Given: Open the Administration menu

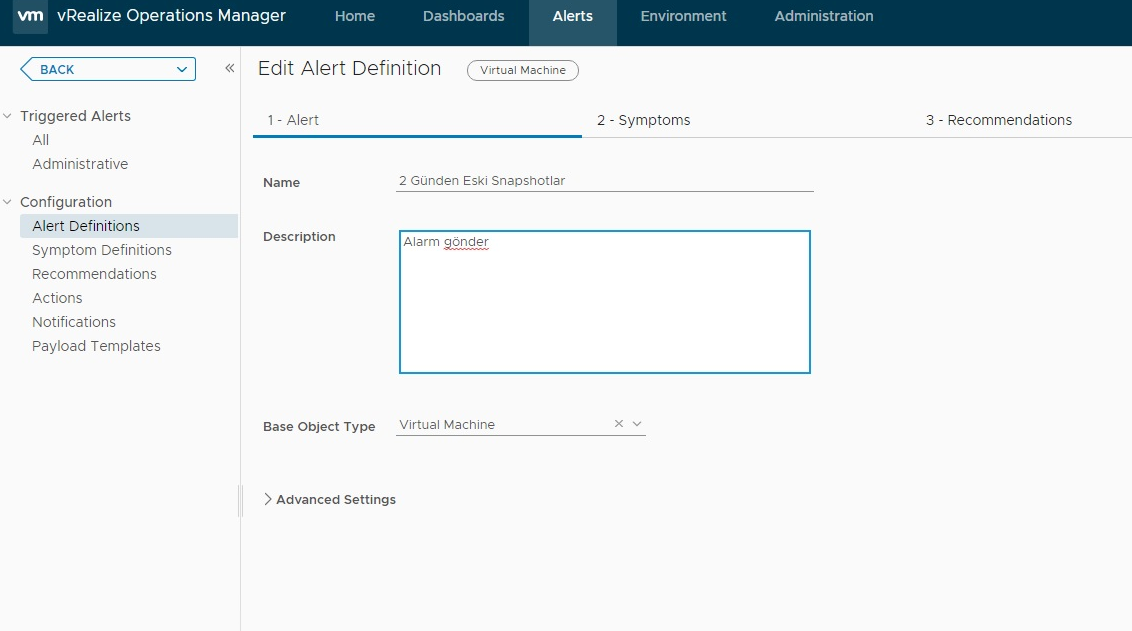Looking at the screenshot, I should [823, 16].
